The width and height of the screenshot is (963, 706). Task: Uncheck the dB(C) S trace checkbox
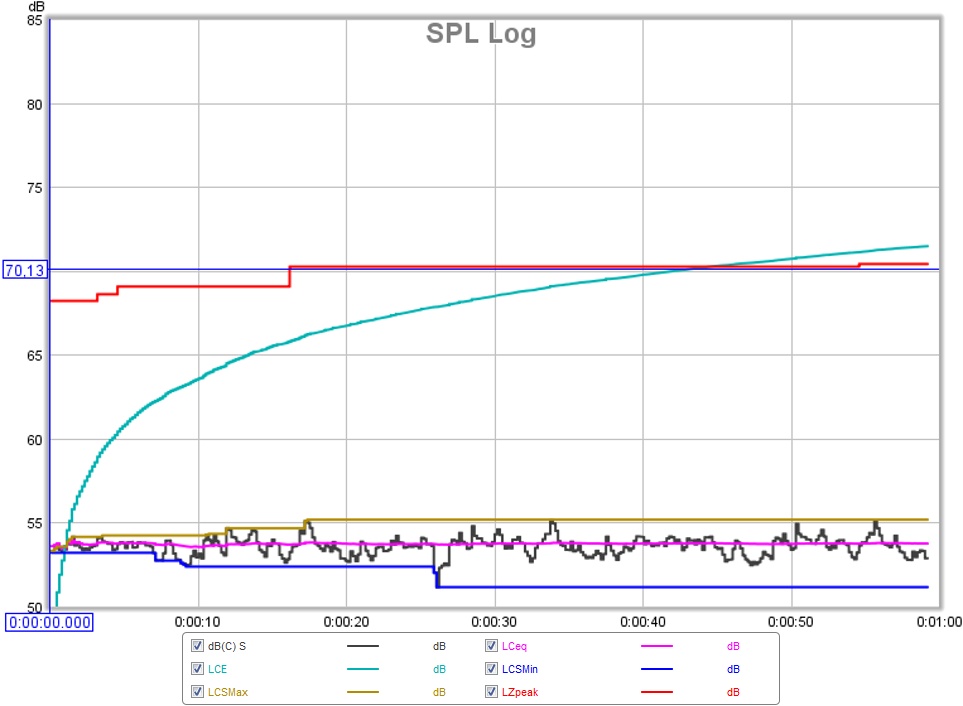[x=197, y=646]
